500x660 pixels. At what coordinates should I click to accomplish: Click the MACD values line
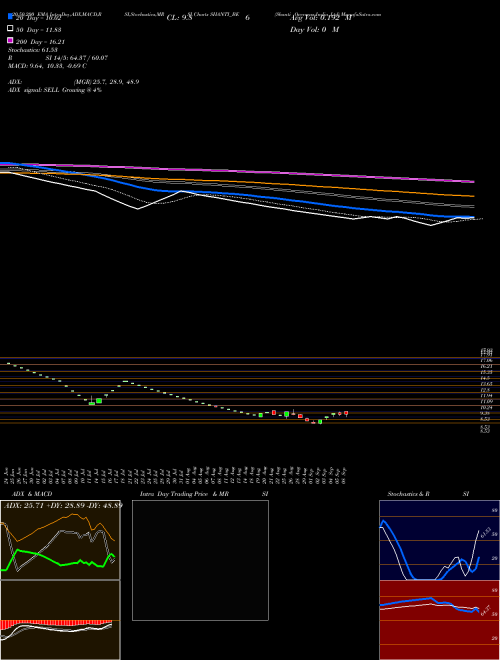coord(47,66)
